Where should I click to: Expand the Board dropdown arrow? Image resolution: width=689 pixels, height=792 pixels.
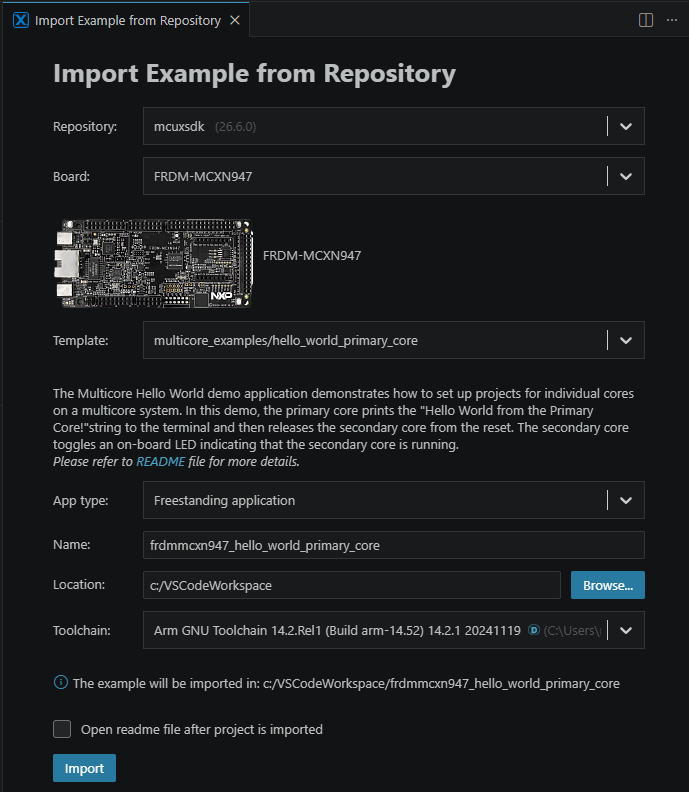click(626, 176)
